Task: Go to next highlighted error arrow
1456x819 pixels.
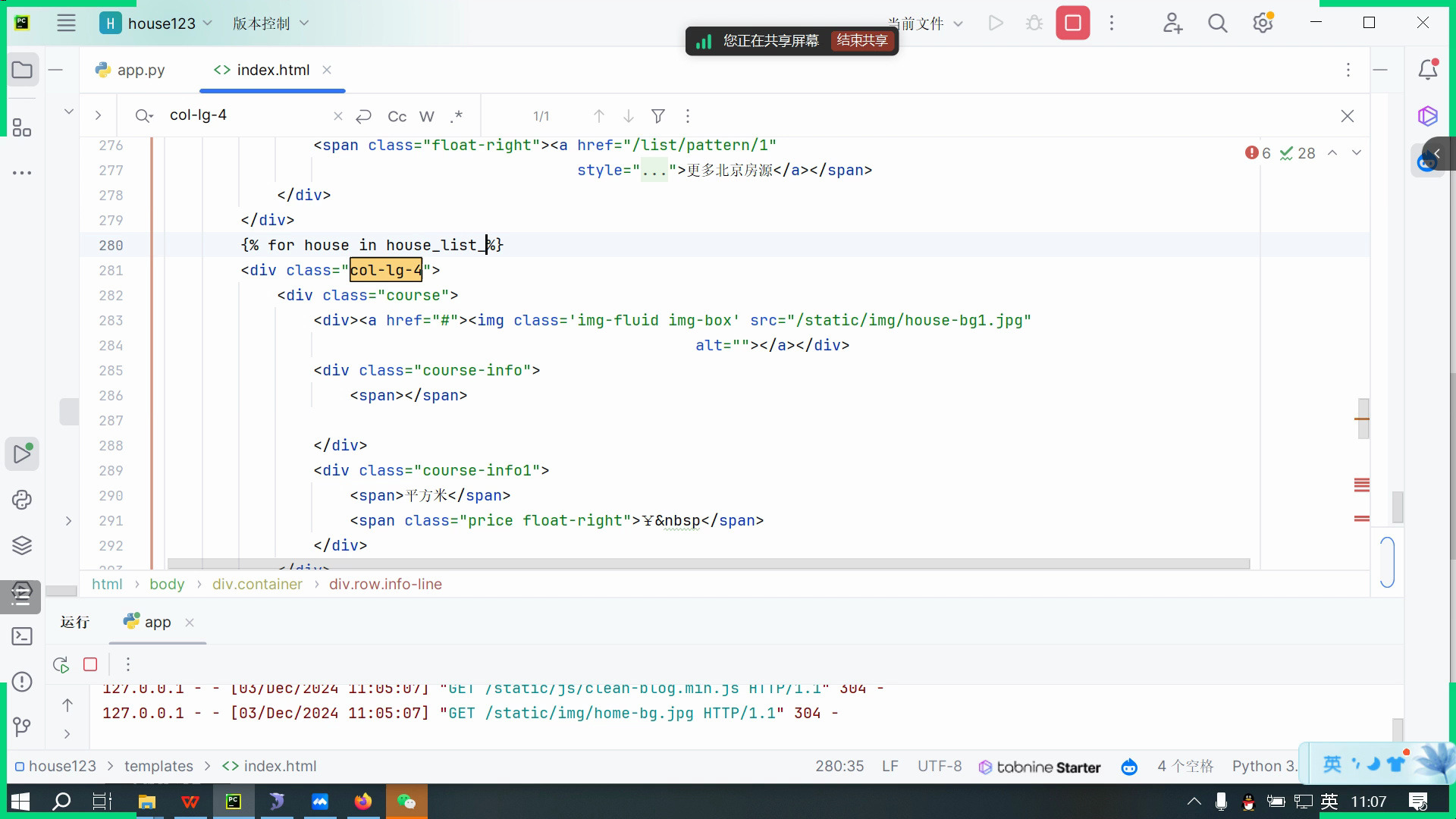Action: (1357, 153)
